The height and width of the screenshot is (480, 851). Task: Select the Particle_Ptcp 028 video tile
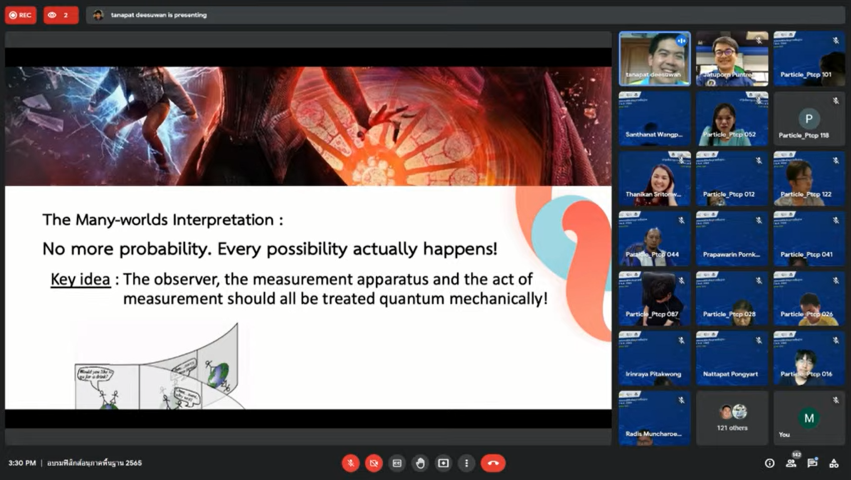pos(732,299)
